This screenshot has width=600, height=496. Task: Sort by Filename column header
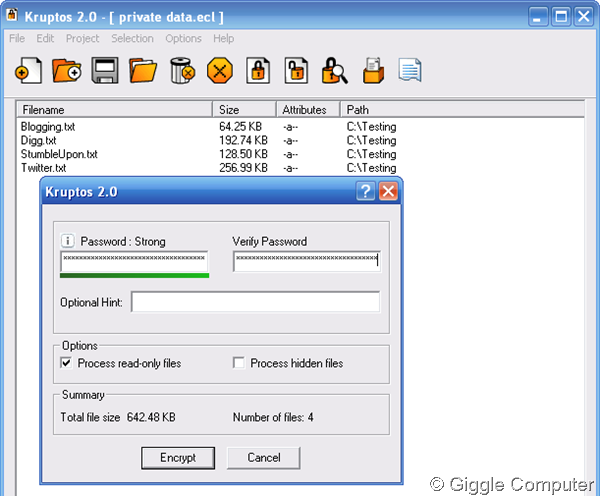pos(114,109)
